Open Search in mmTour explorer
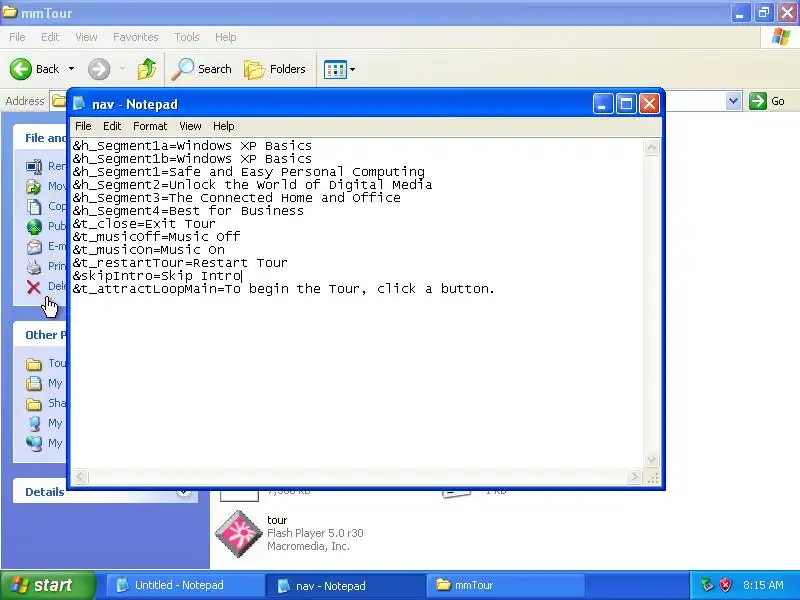 point(202,69)
